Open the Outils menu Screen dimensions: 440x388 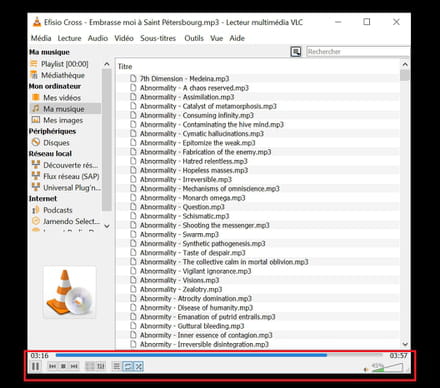tap(194, 38)
